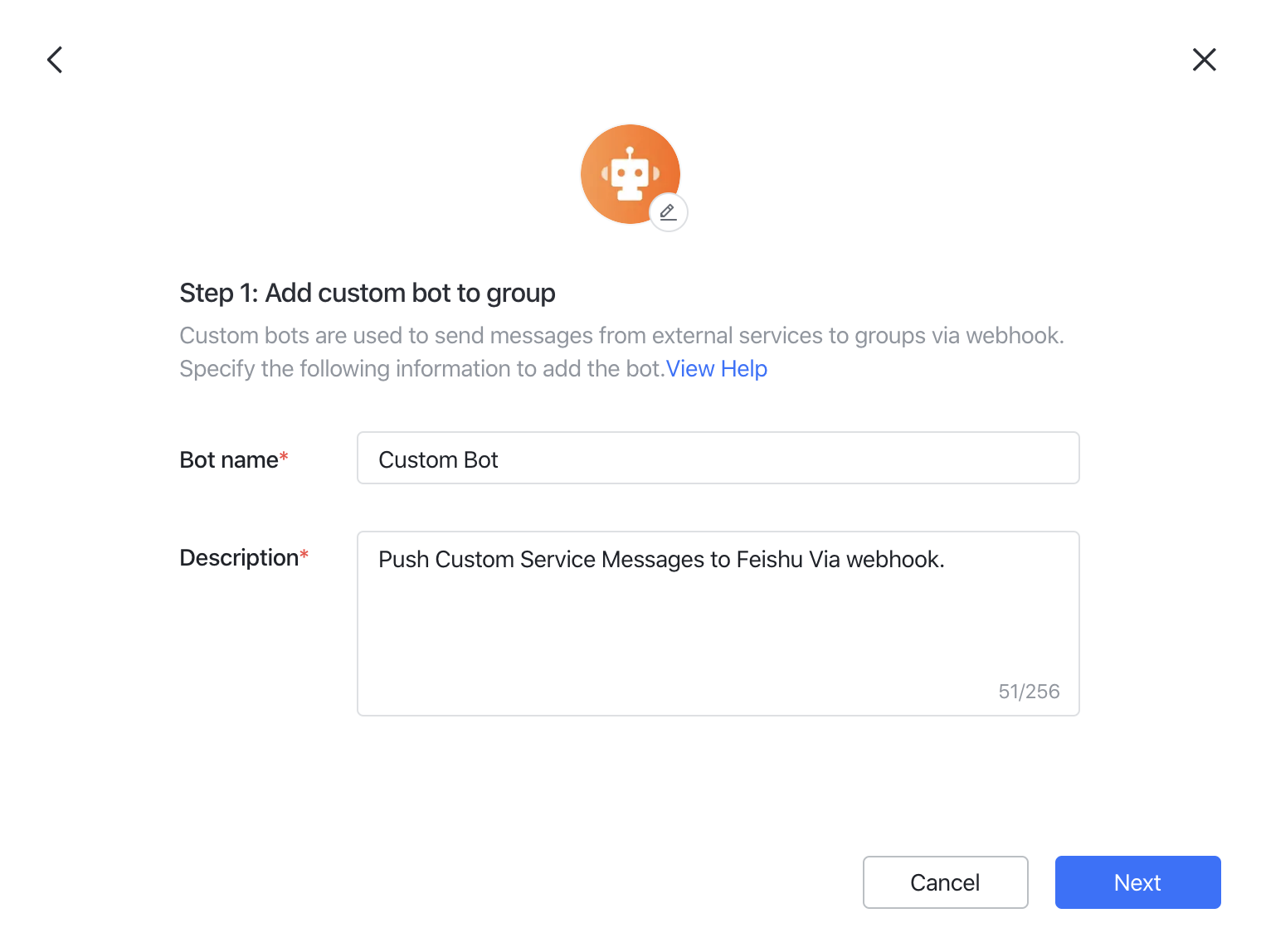
Task: Open the View Help link
Action: [716, 369]
